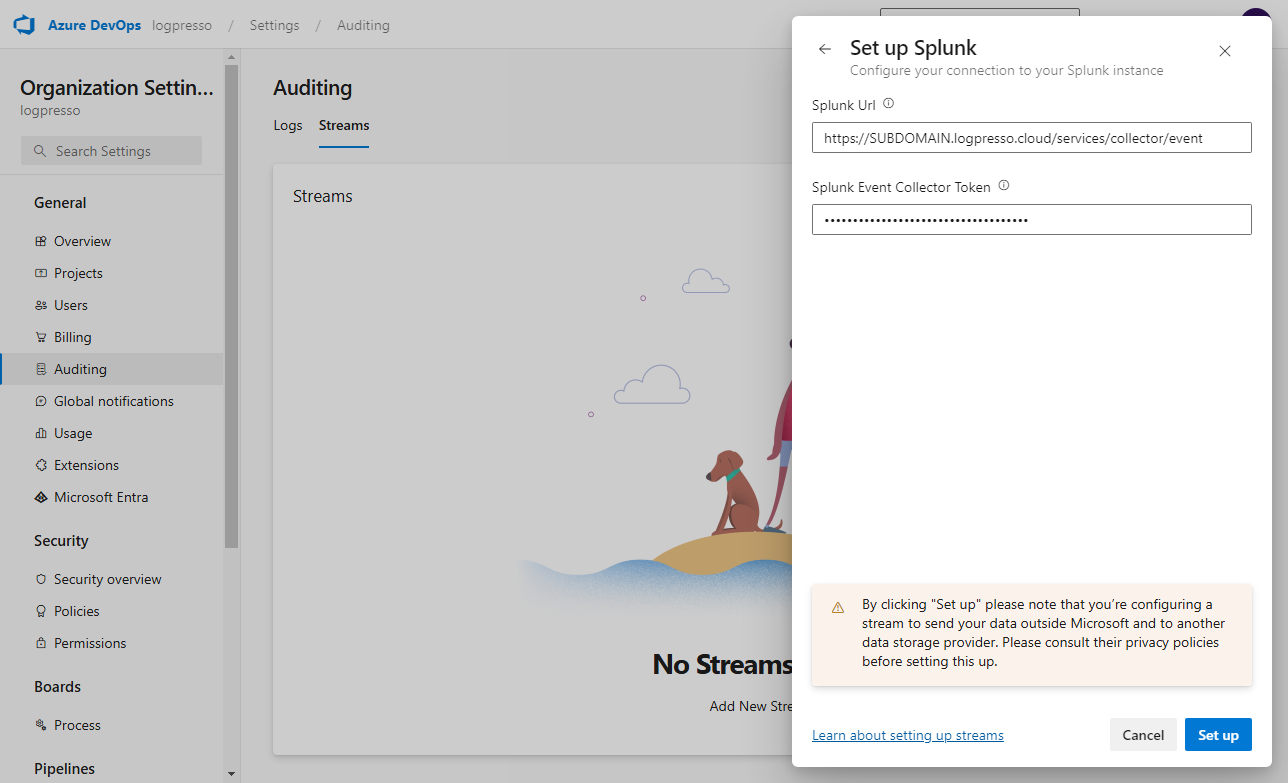Close the Set up Splunk panel
The height and width of the screenshot is (783, 1288).
click(x=1225, y=51)
